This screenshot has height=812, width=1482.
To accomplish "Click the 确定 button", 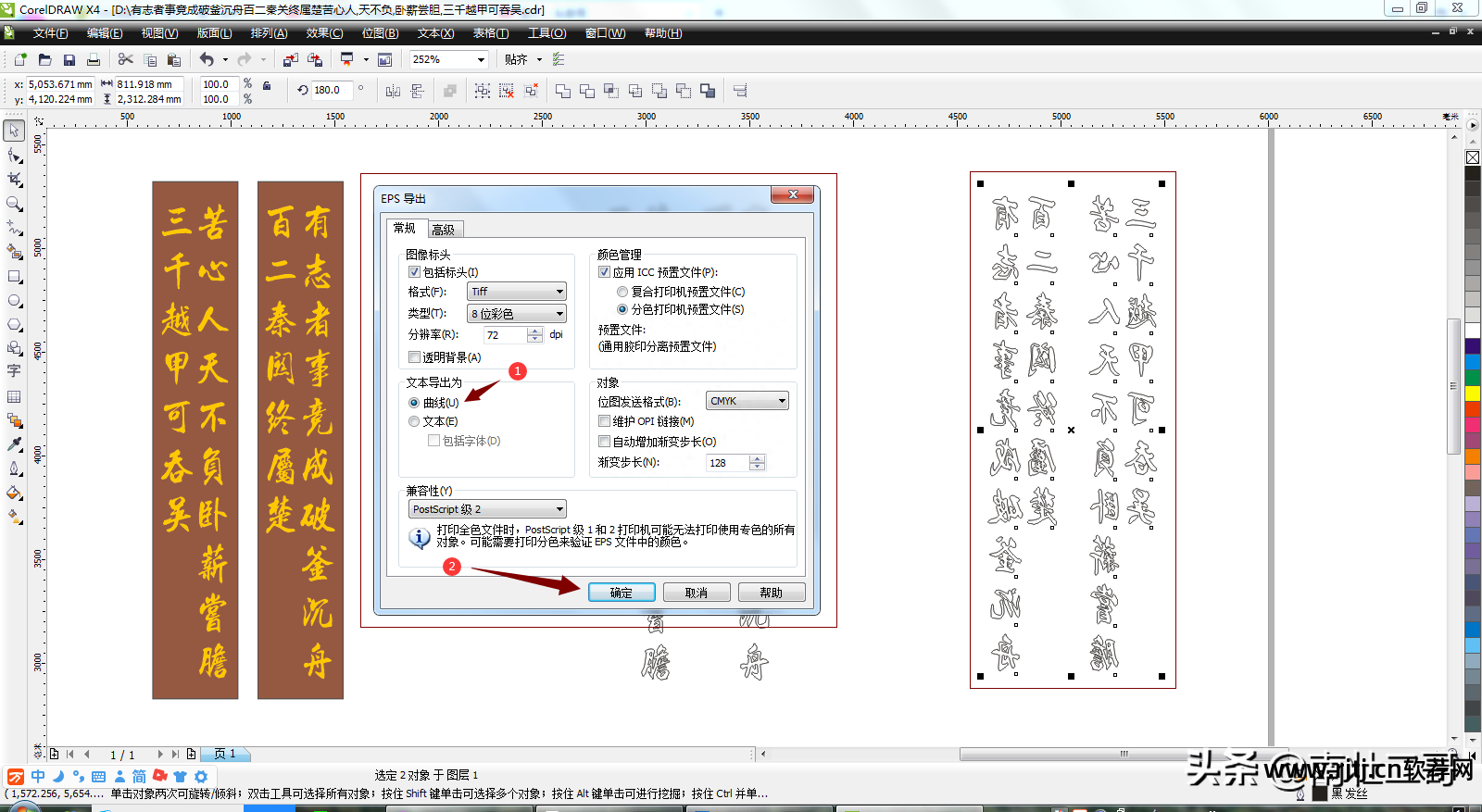I will pyautogui.click(x=622, y=593).
